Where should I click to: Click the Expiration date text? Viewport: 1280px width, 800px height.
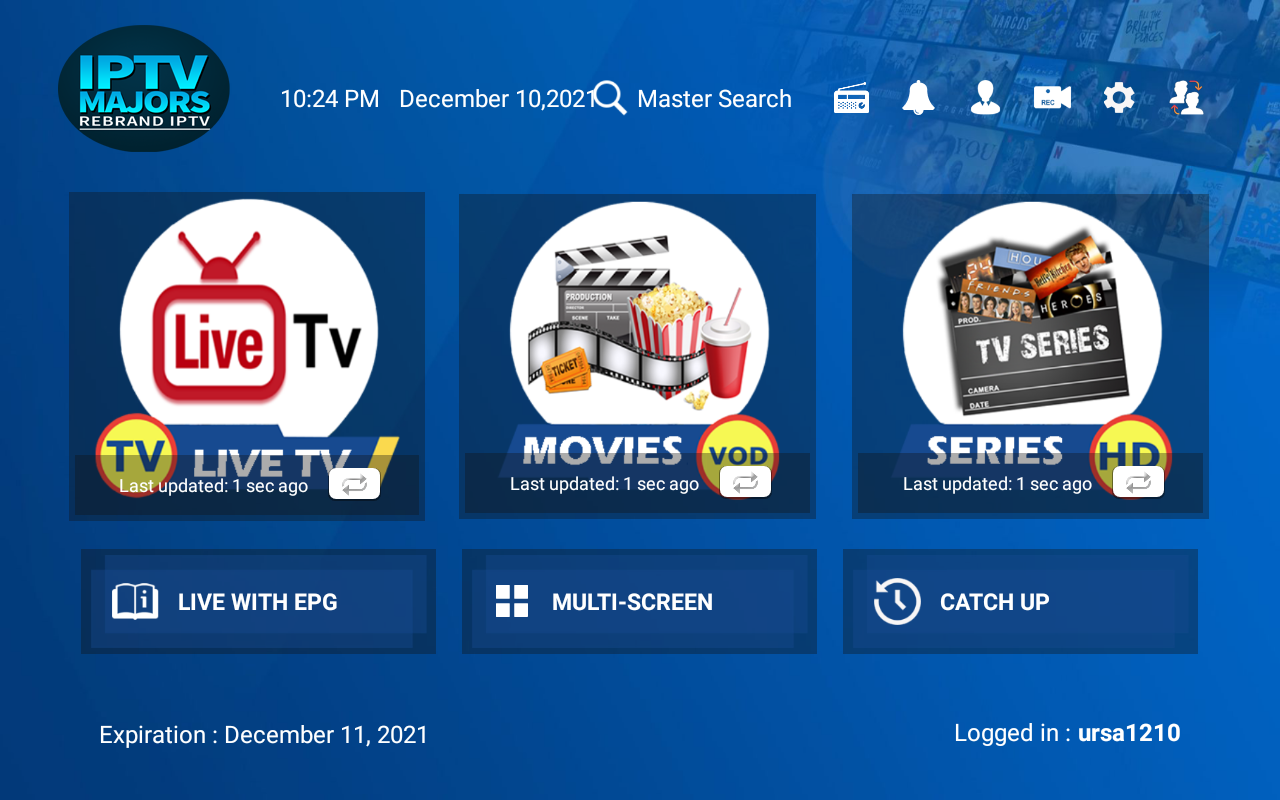264,735
